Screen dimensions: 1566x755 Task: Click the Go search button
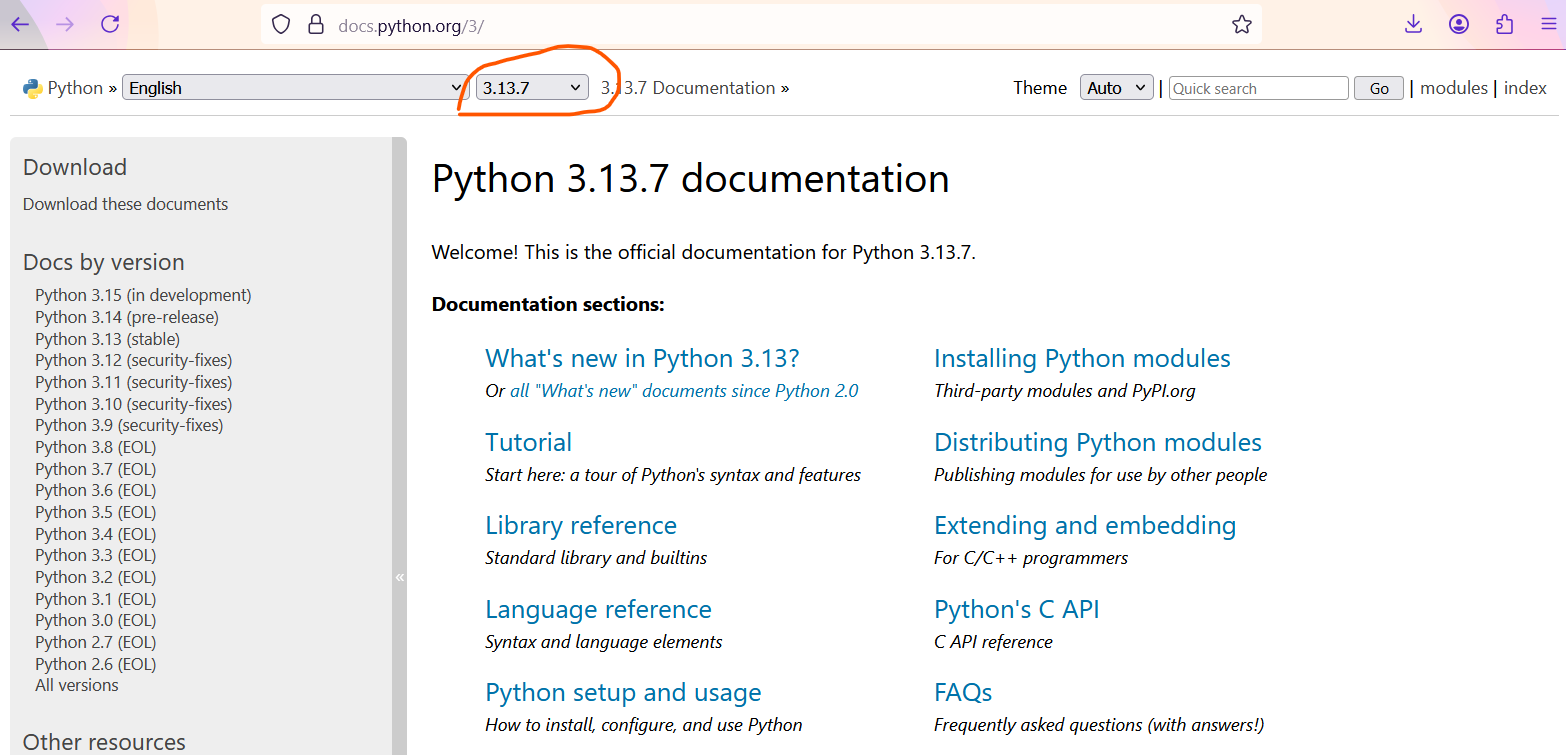[1379, 88]
